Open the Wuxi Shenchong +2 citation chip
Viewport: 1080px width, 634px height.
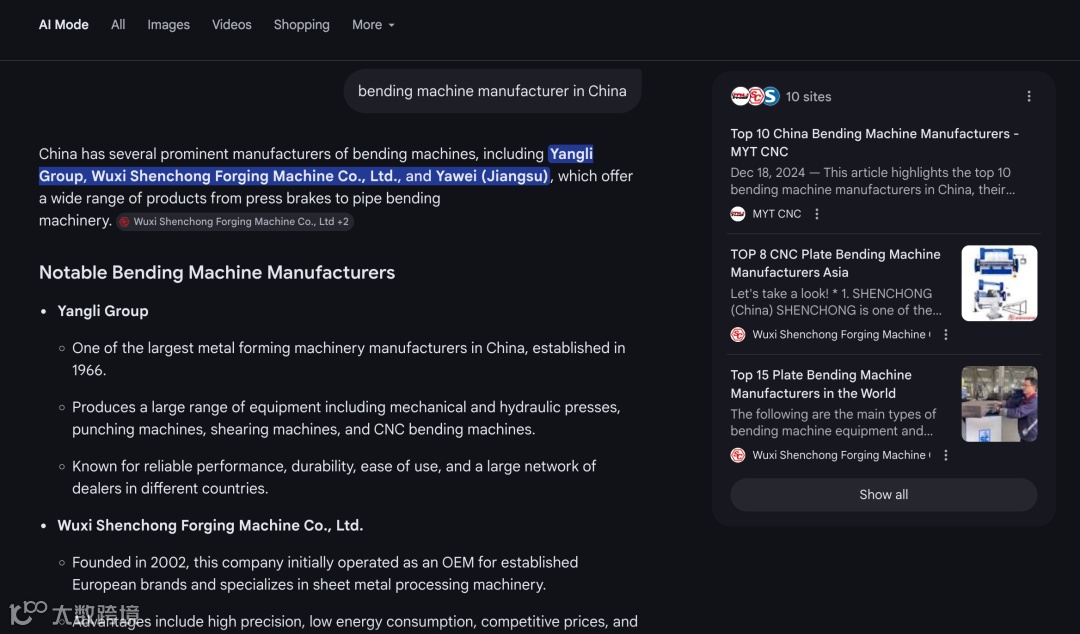tap(235, 222)
